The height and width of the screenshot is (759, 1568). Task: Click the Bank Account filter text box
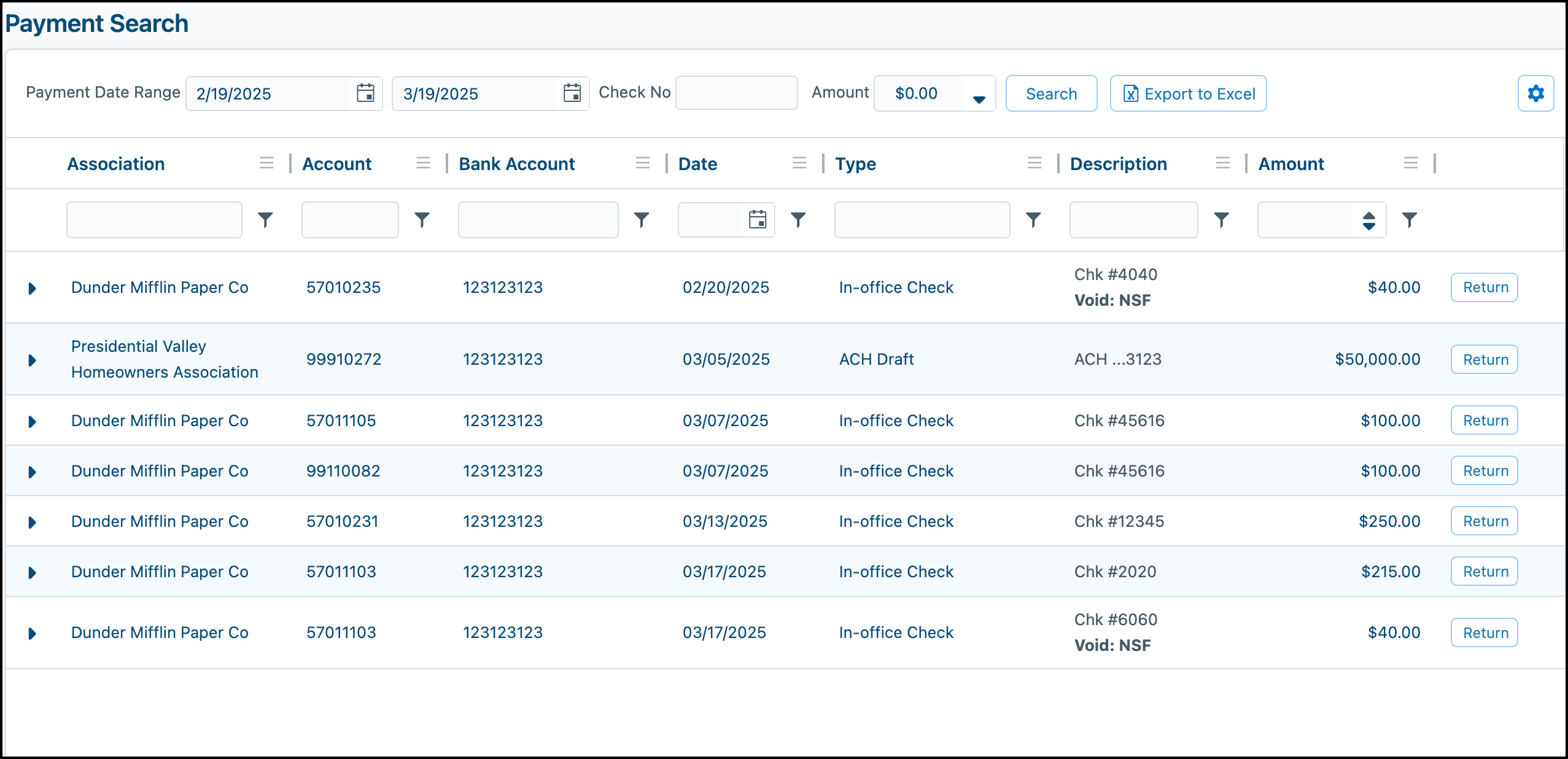pos(538,220)
